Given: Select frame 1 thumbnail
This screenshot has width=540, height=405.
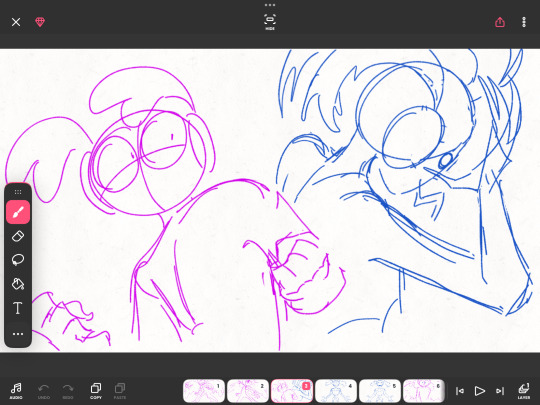Looking at the screenshot, I should (204, 391).
